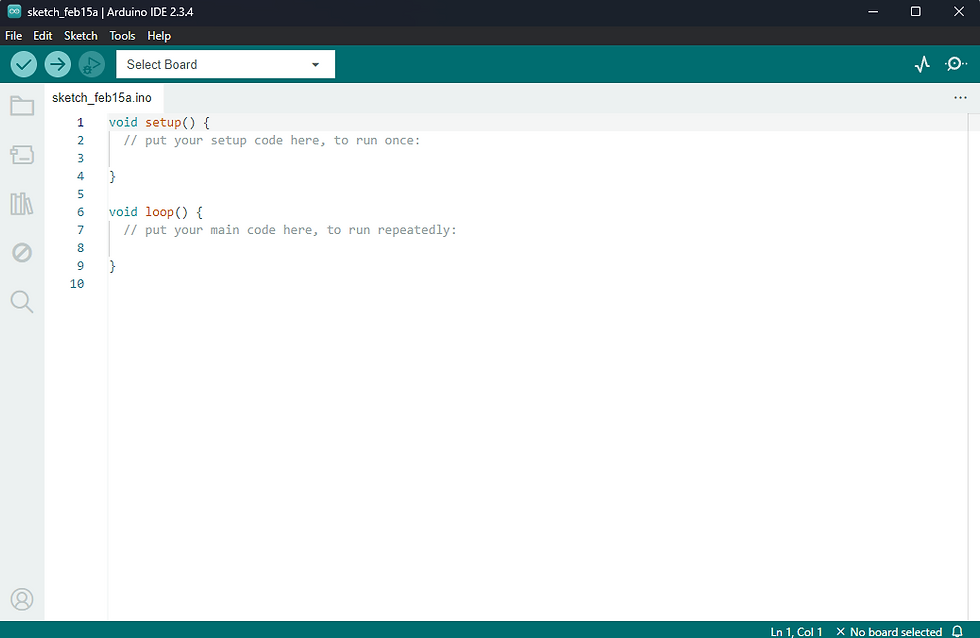Screen dimensions: 980x638
Task: Click the account profile icon
Action: 22,599
